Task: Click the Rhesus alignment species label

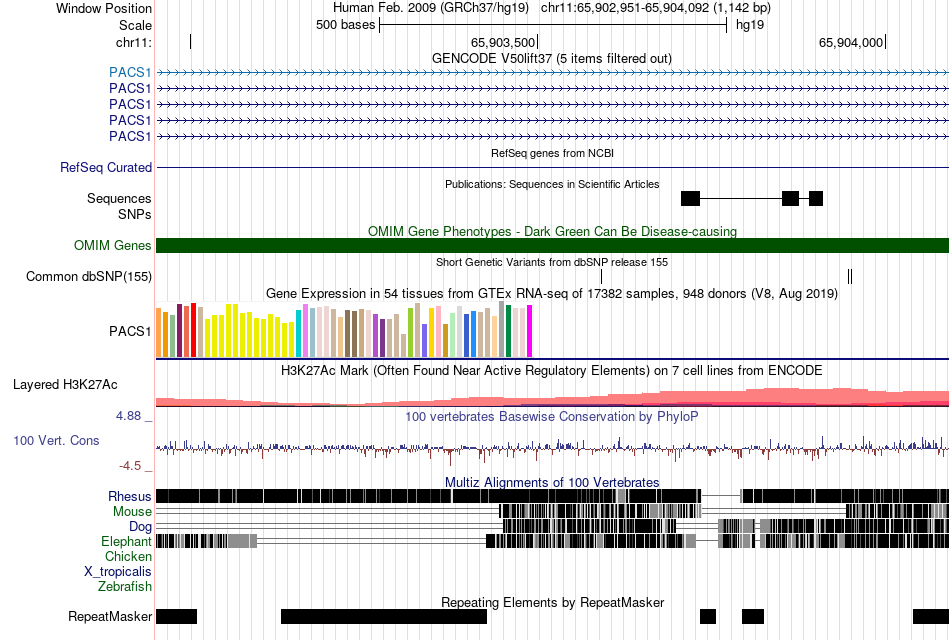Action: pos(129,496)
